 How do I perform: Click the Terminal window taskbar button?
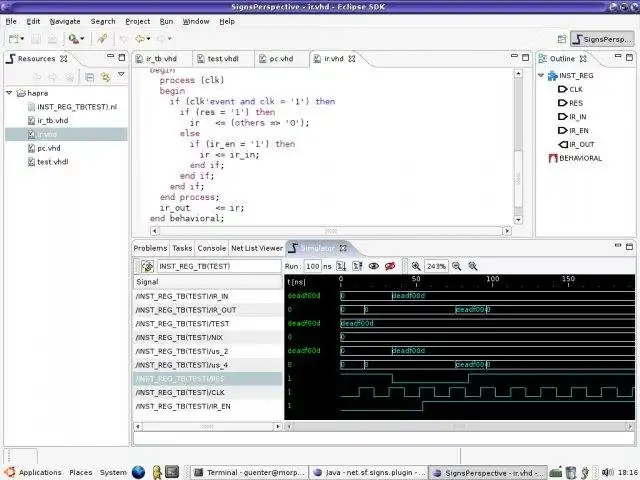248,472
